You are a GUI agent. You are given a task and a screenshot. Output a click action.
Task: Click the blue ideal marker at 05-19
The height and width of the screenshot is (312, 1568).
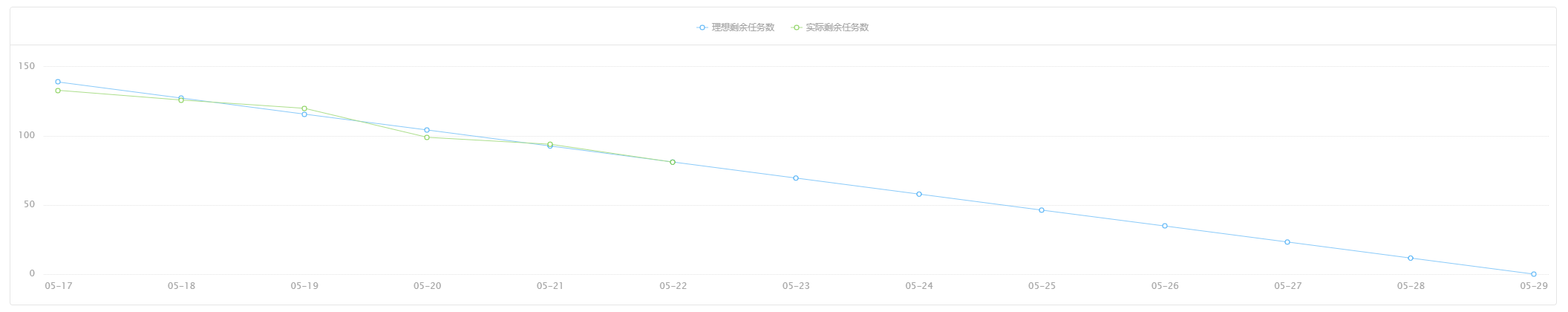(x=304, y=114)
